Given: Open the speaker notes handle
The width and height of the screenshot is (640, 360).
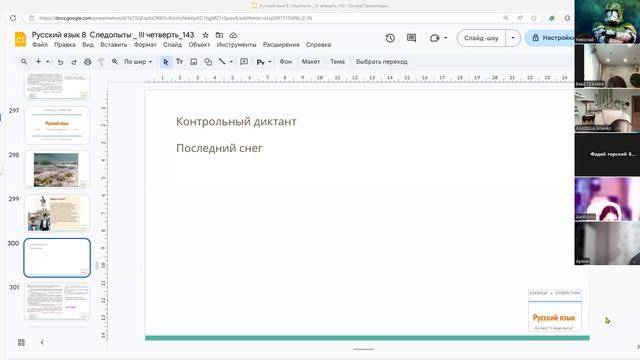Looking at the screenshot, I should [x=363, y=349].
